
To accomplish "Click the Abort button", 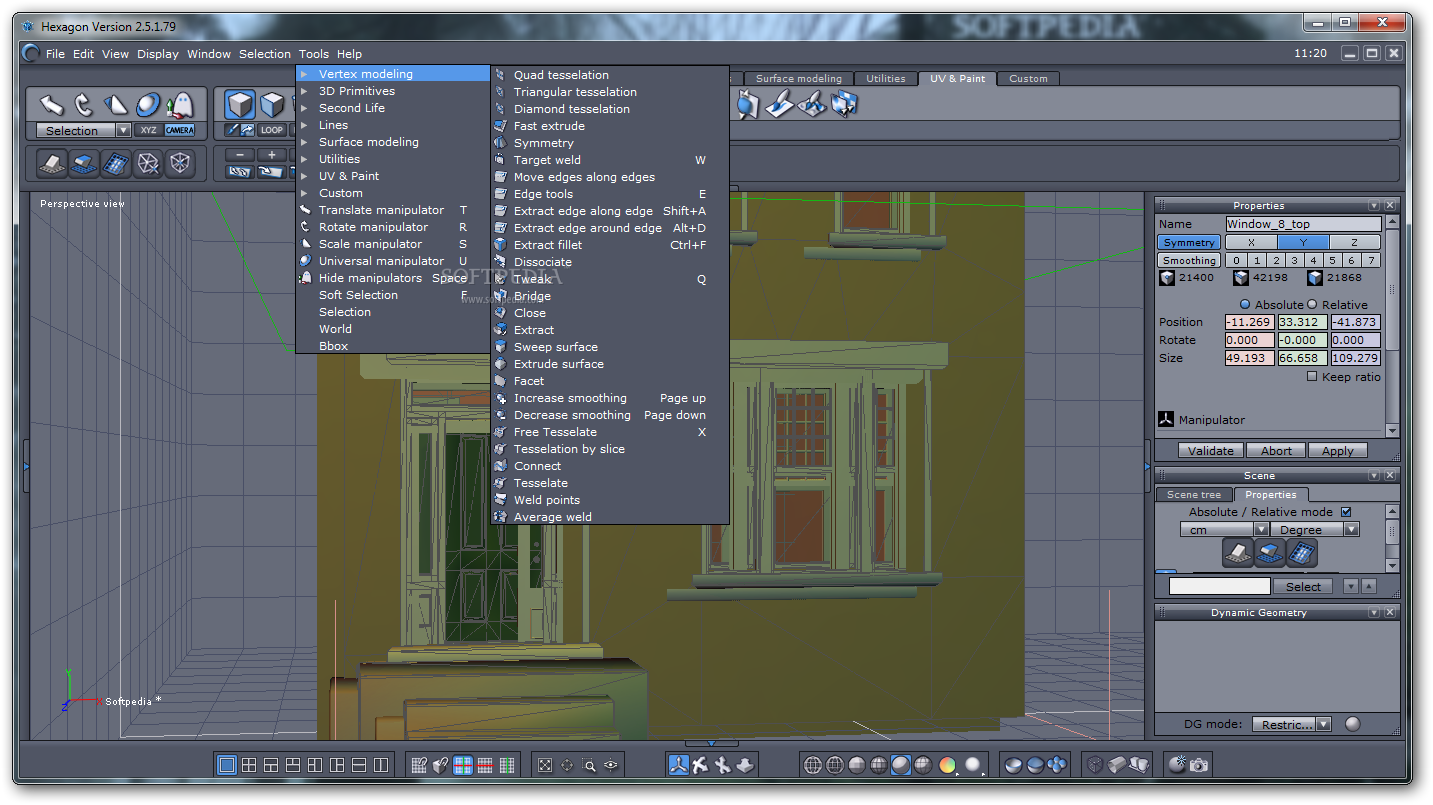I will 1276,451.
